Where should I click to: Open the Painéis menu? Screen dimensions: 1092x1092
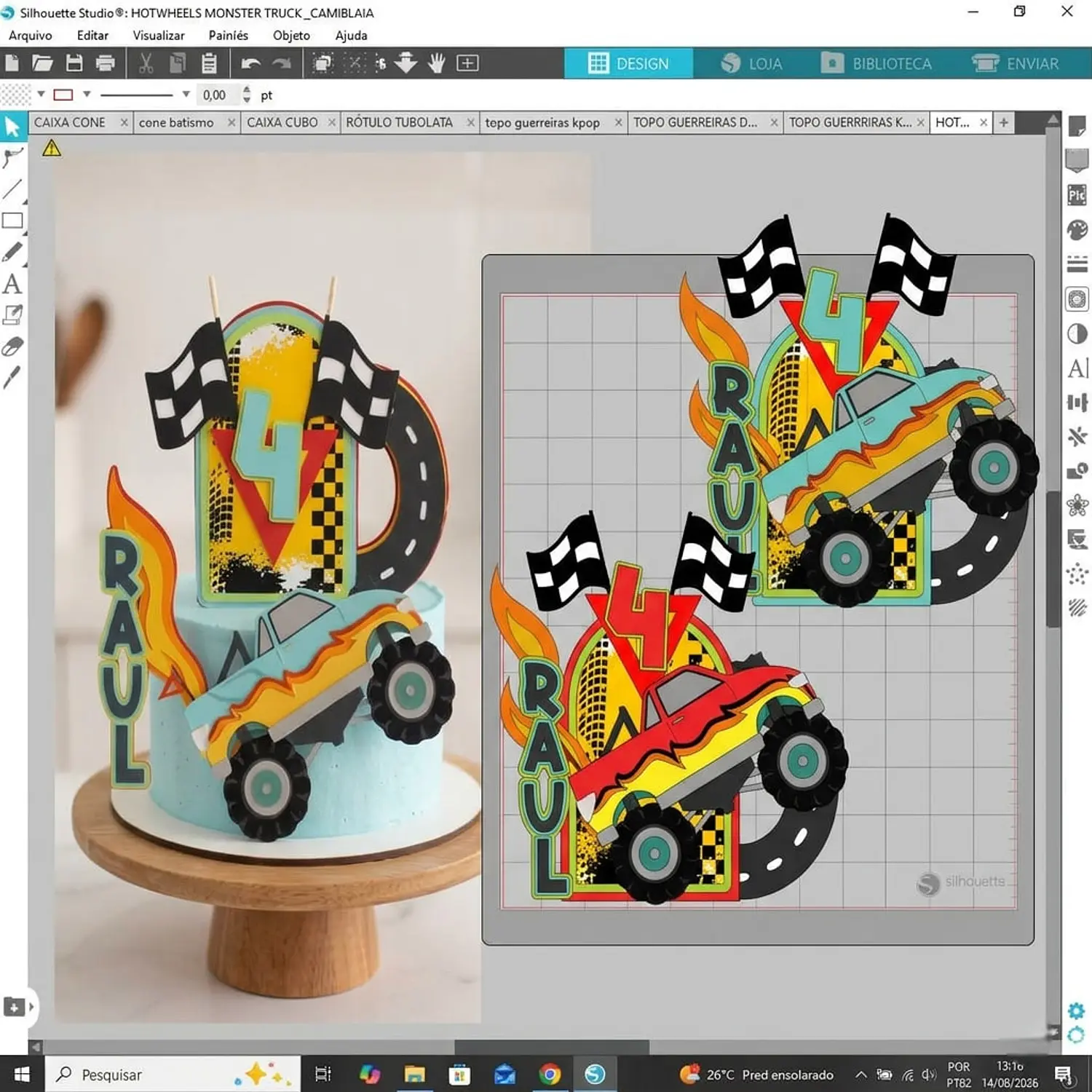click(x=228, y=35)
